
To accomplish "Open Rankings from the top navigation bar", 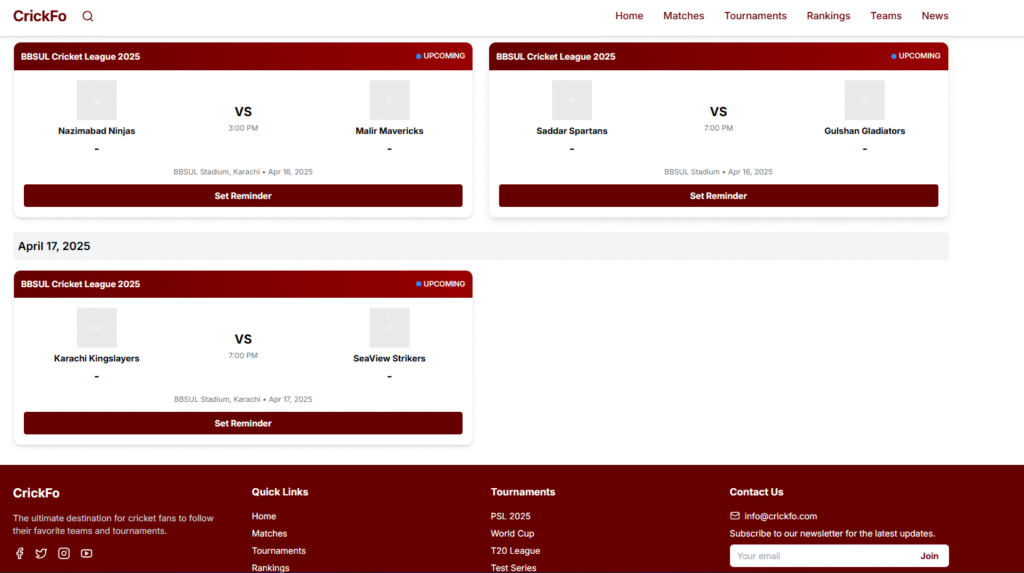I will click(x=828, y=16).
